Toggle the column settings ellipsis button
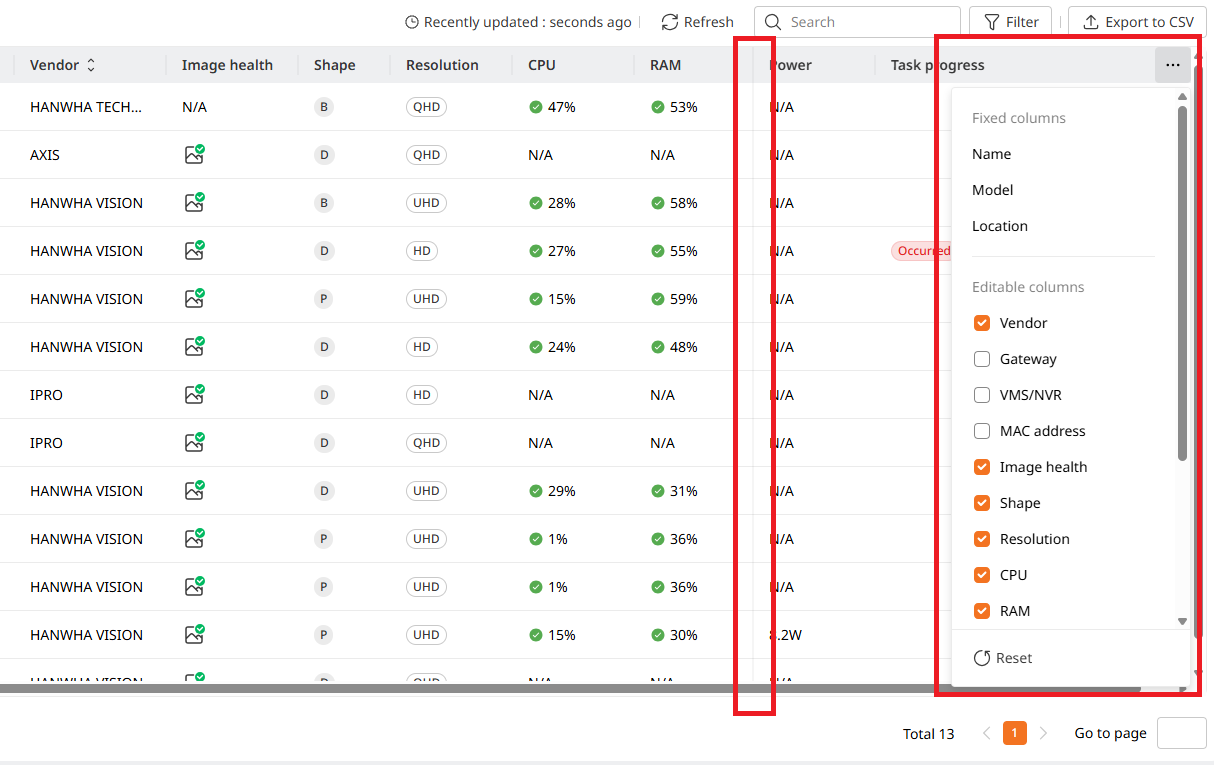 [x=1173, y=65]
